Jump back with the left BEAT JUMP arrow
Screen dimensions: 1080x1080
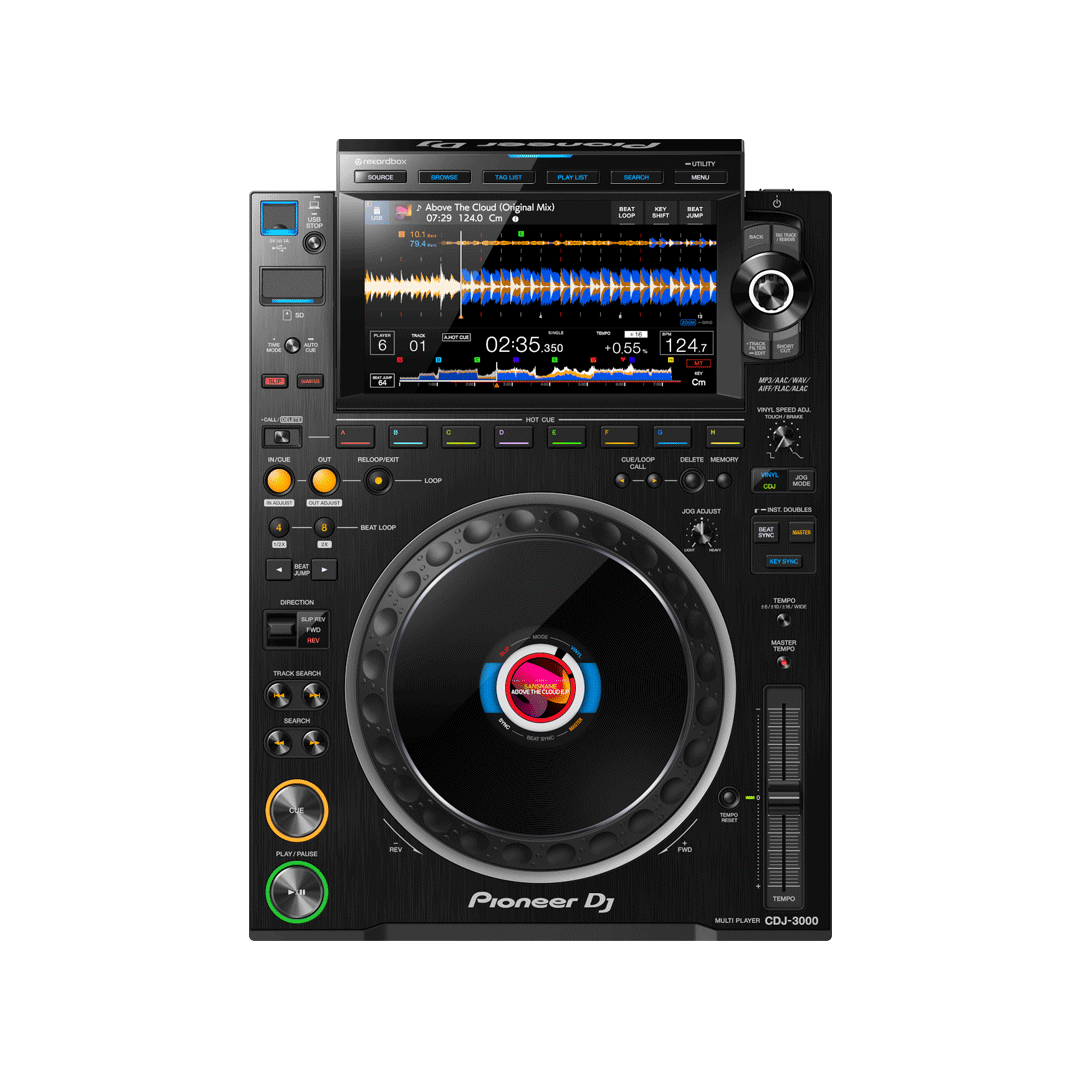pyautogui.click(x=279, y=570)
